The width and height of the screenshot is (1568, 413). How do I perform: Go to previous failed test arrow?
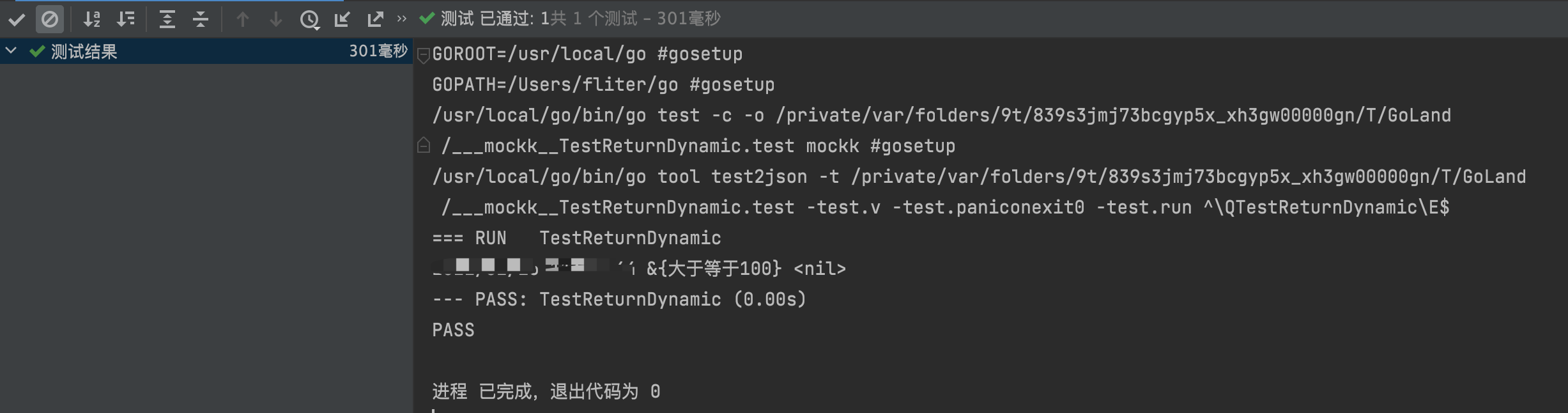click(243, 19)
